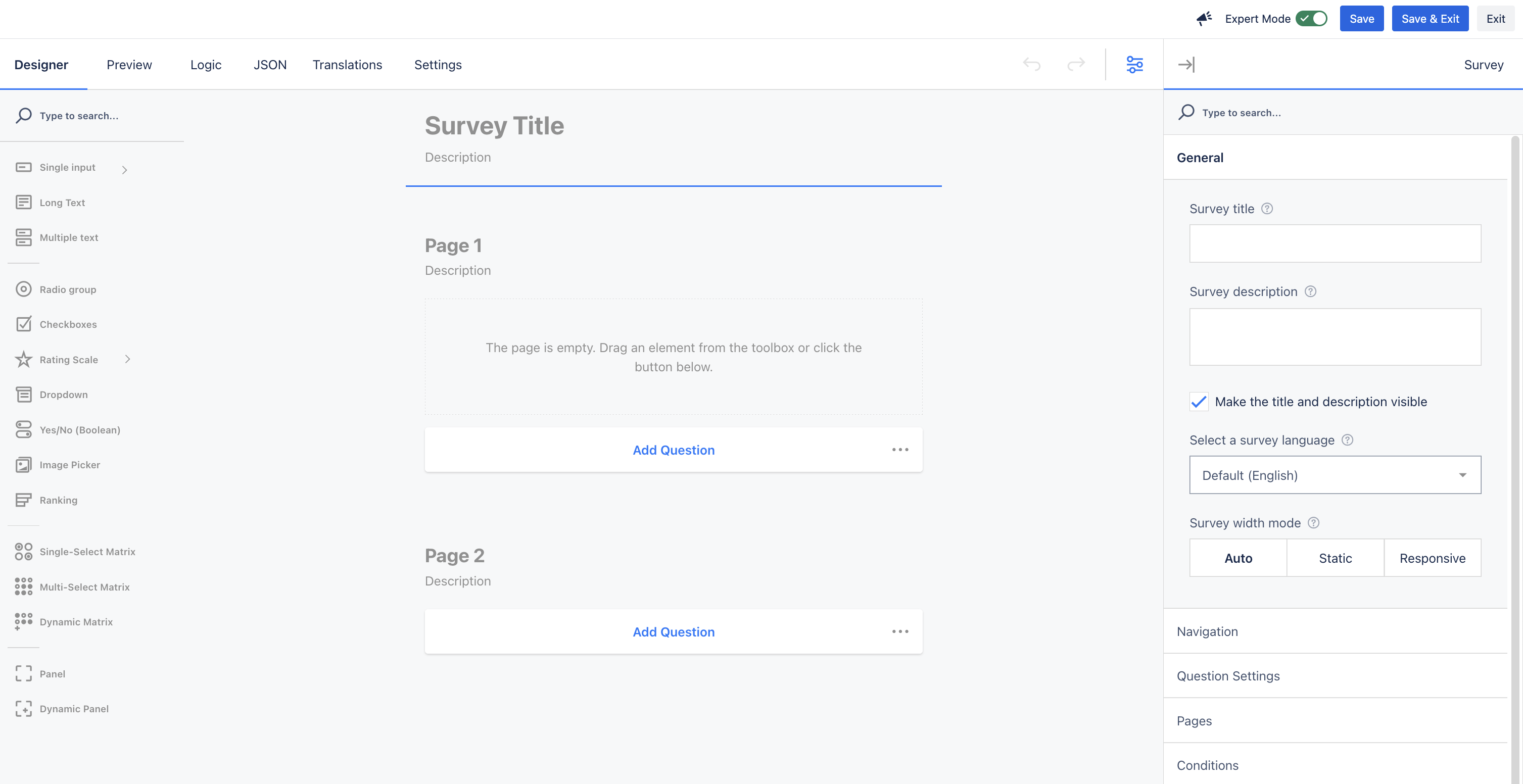Toggle the property grid settings icon
The height and width of the screenshot is (784, 1523).
[x=1134, y=65]
